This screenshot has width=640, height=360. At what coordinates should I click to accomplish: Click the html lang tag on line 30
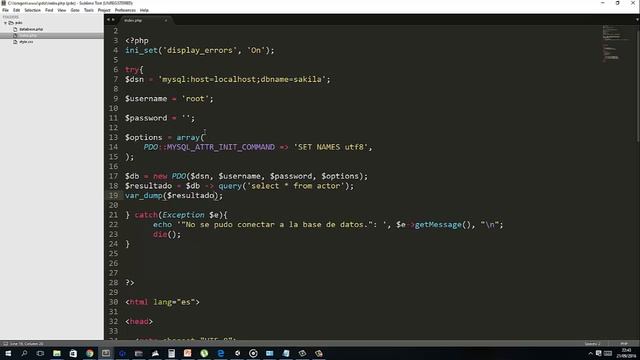coord(162,302)
